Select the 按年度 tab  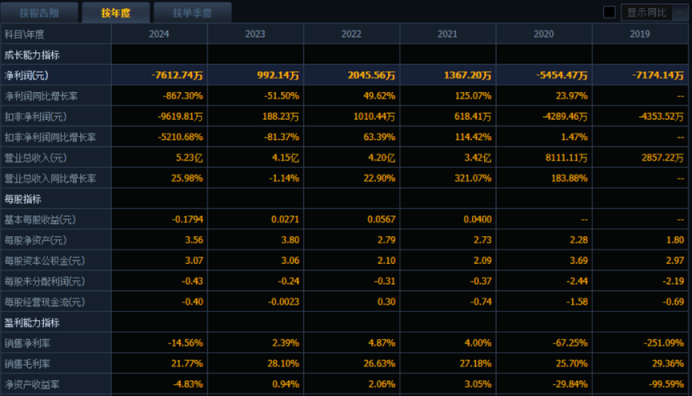click(116, 13)
